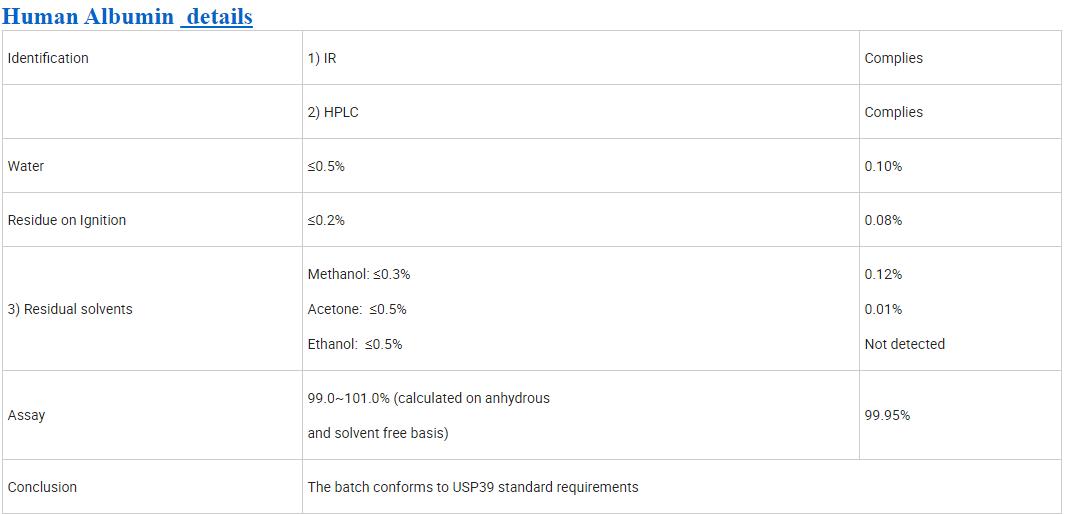Viewport: 1065px width, 514px height.
Task: Select the "Complies" result for HPLC
Action: [893, 112]
